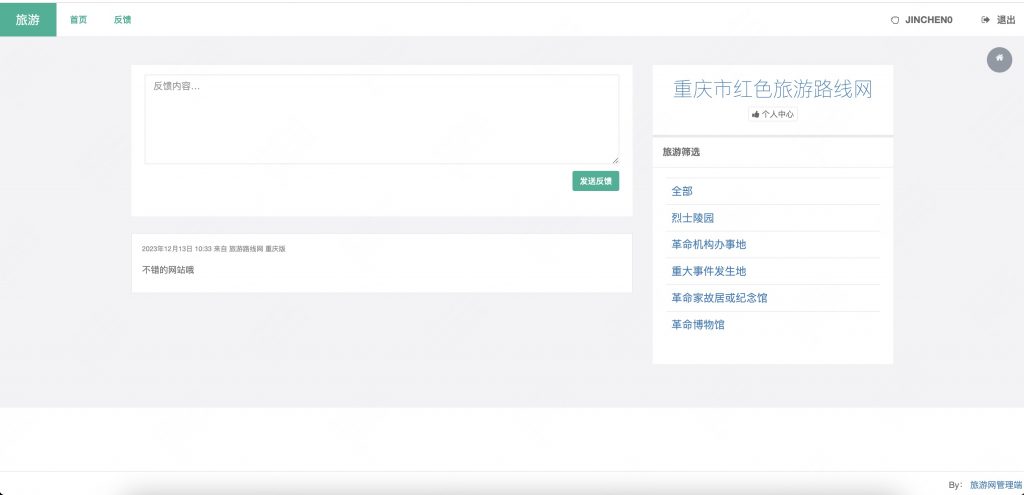1024x495 pixels.
Task: Open the 反馈 navigation item
Action: (122, 20)
